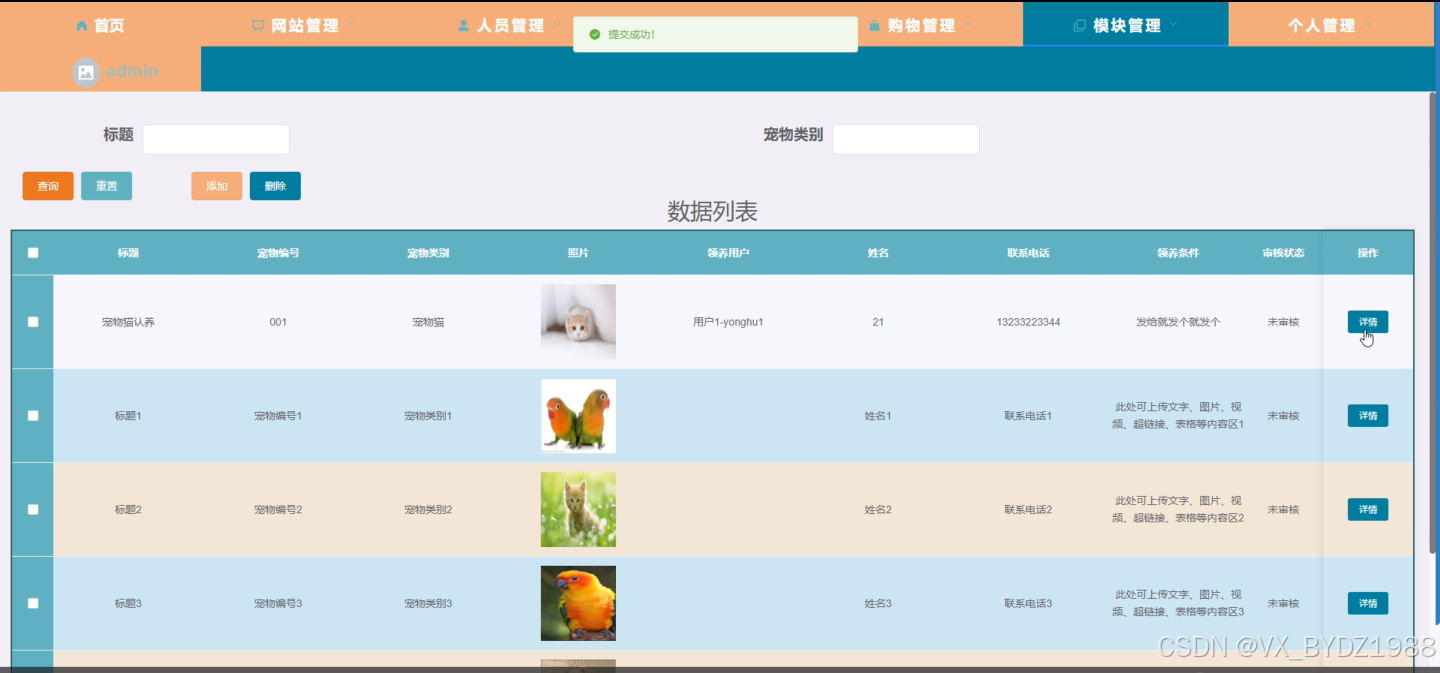Click the 宠物编号2 cell
The image size is (1440, 673).
[278, 510]
